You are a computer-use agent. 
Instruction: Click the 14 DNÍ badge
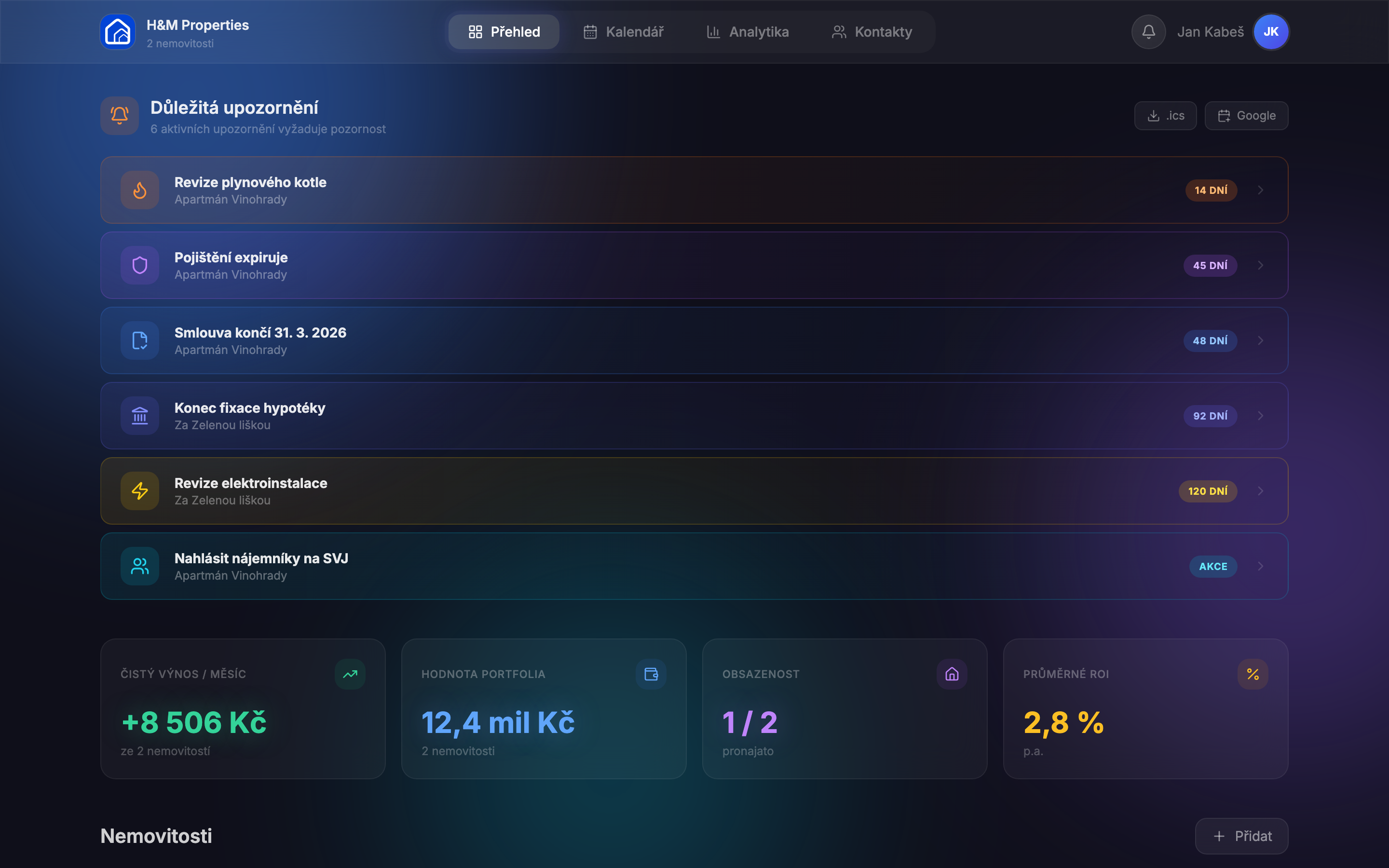point(1211,190)
